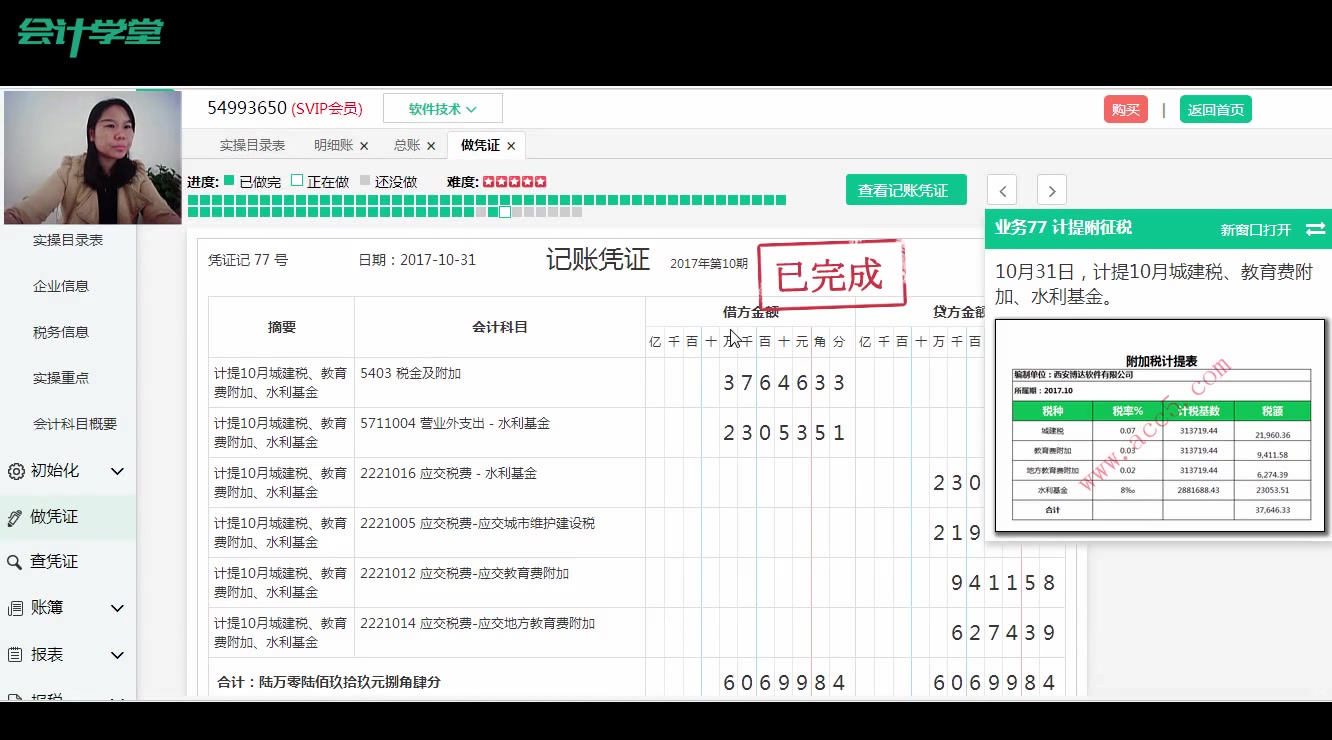Click the previous-page left arrow button

click(x=1003, y=190)
